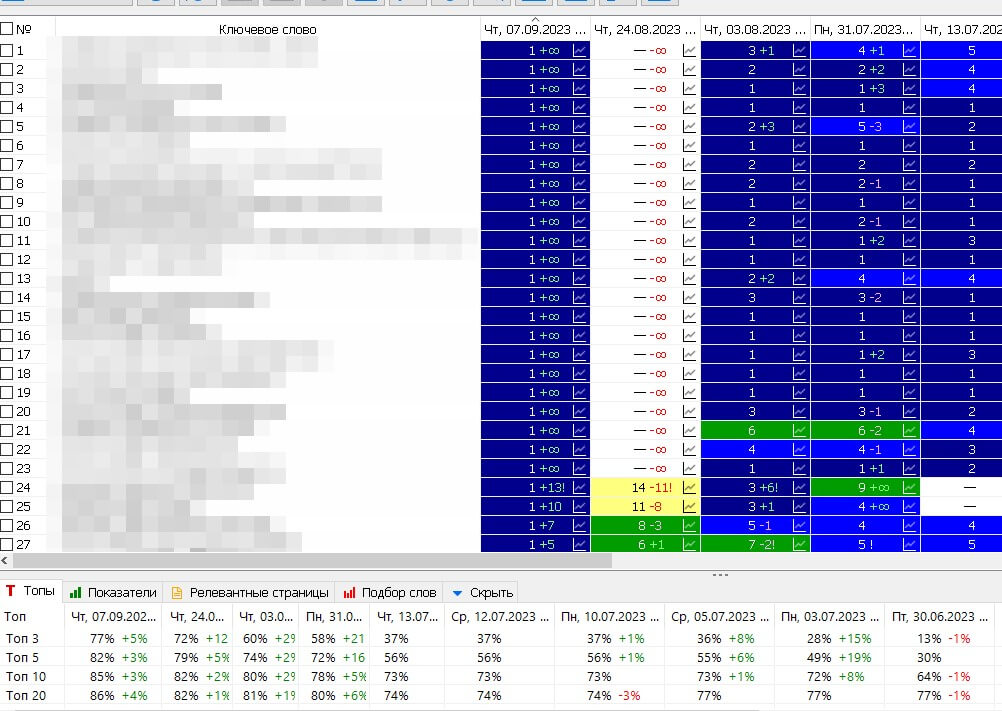Click the left arrow of horizontal scrollbar

(5, 561)
